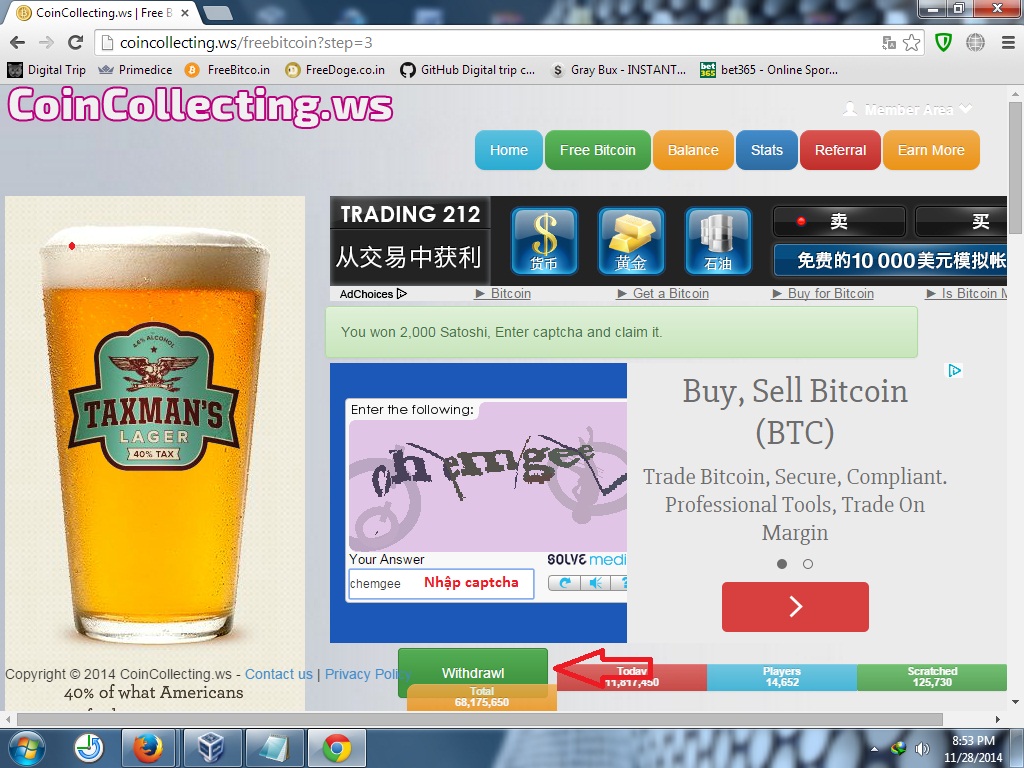
Task: Click the red next-arrow ad button
Action: click(x=795, y=607)
